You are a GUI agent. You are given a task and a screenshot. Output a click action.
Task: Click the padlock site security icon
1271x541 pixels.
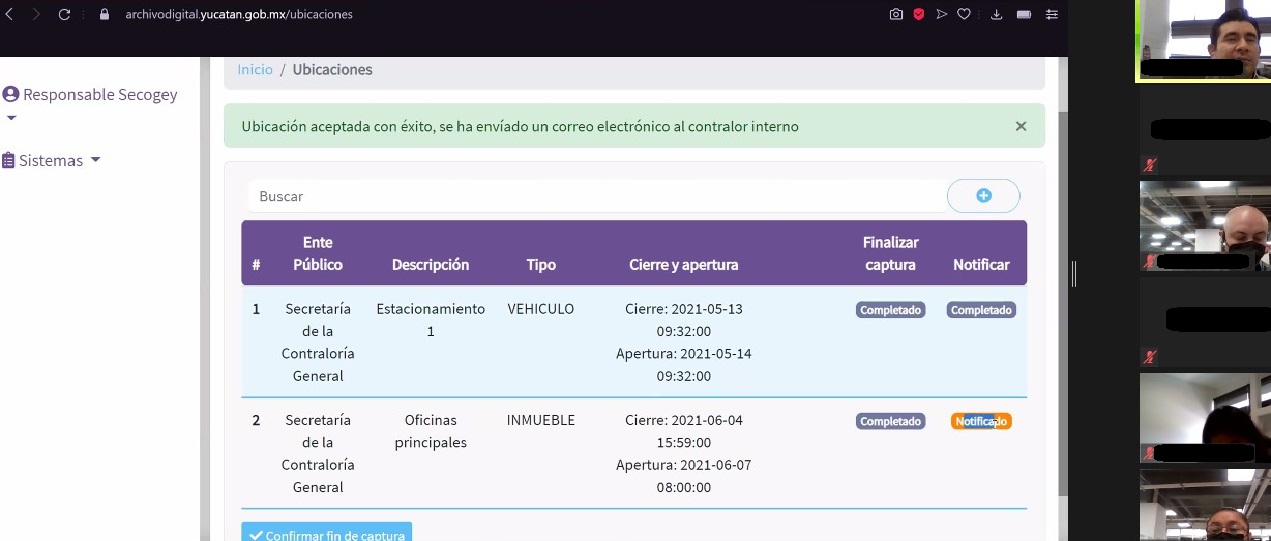click(104, 15)
